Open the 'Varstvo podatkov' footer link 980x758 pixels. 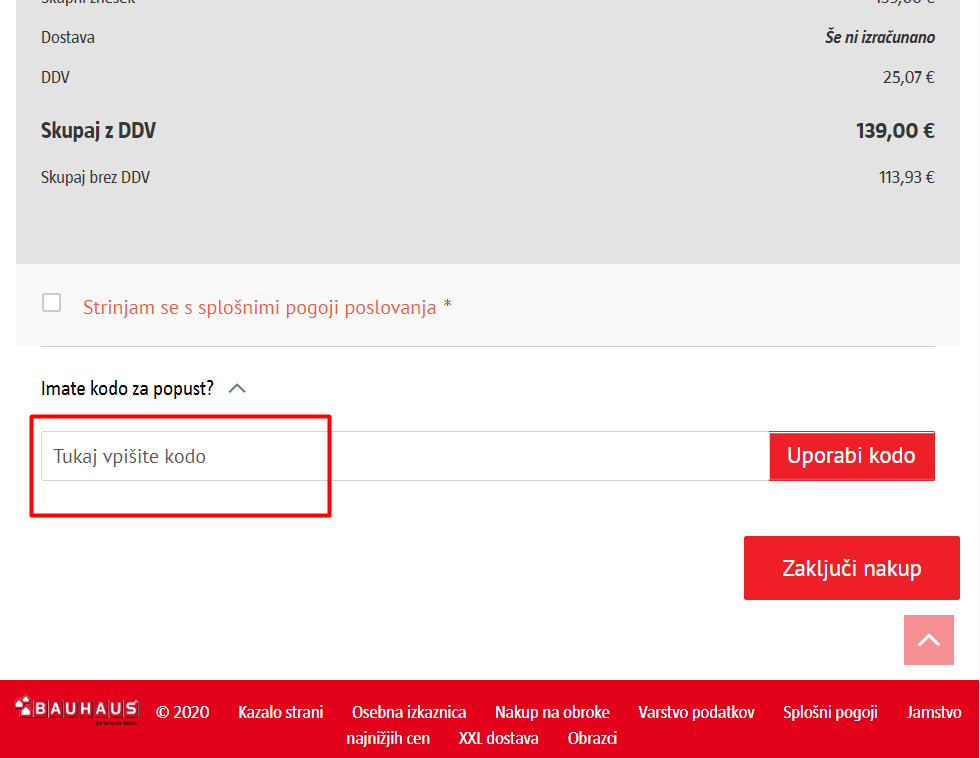tap(696, 712)
